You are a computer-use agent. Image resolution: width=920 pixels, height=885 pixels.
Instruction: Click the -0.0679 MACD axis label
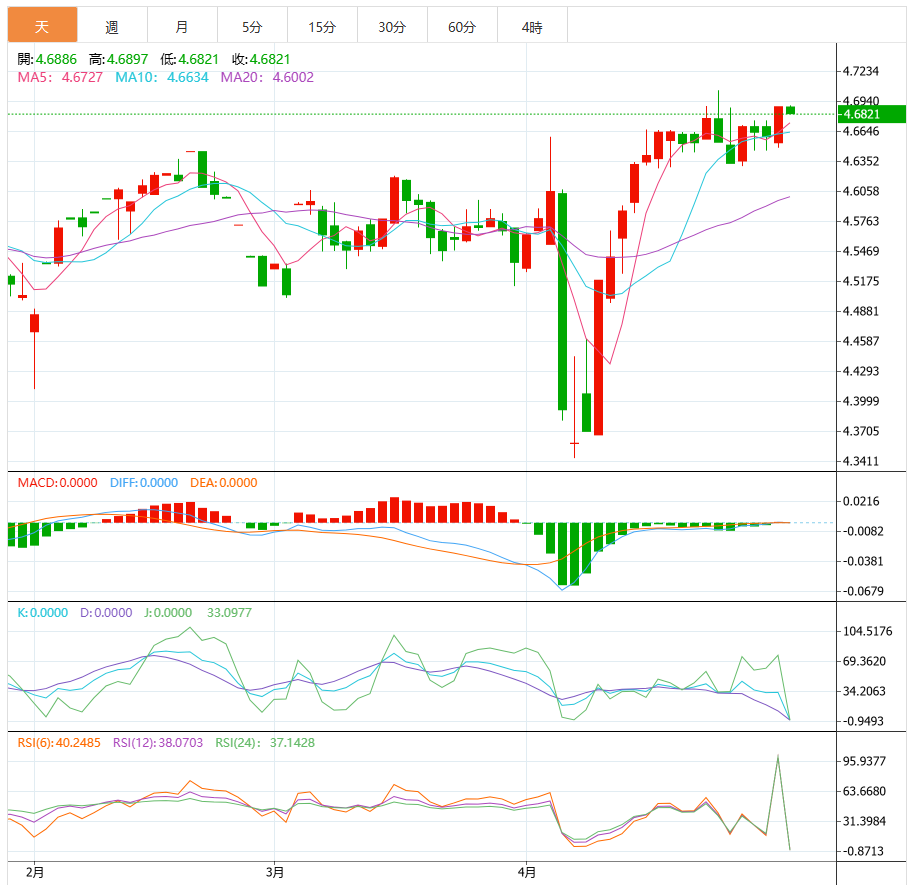click(861, 591)
